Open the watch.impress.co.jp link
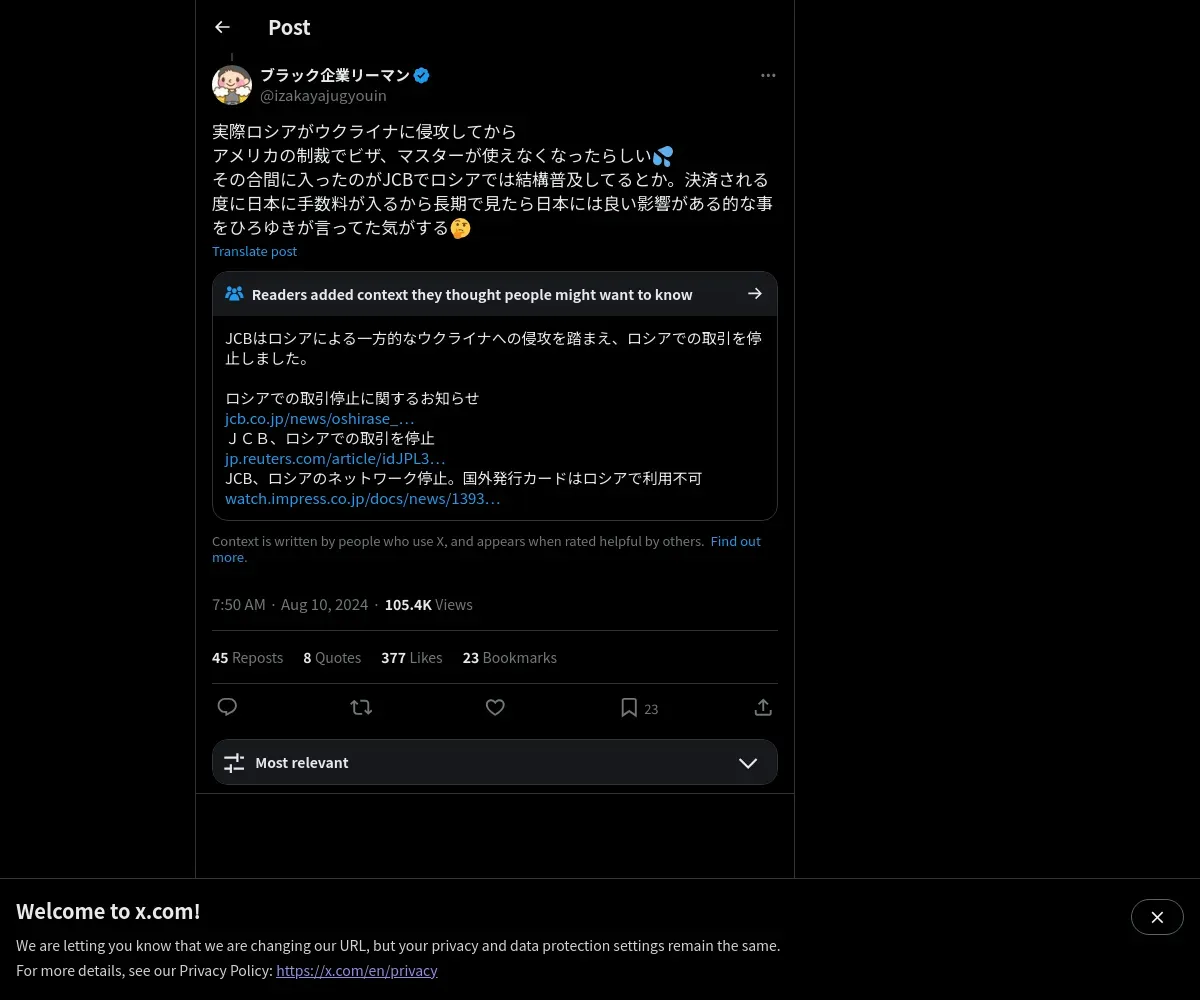The height and width of the screenshot is (1000, 1200). [362, 498]
